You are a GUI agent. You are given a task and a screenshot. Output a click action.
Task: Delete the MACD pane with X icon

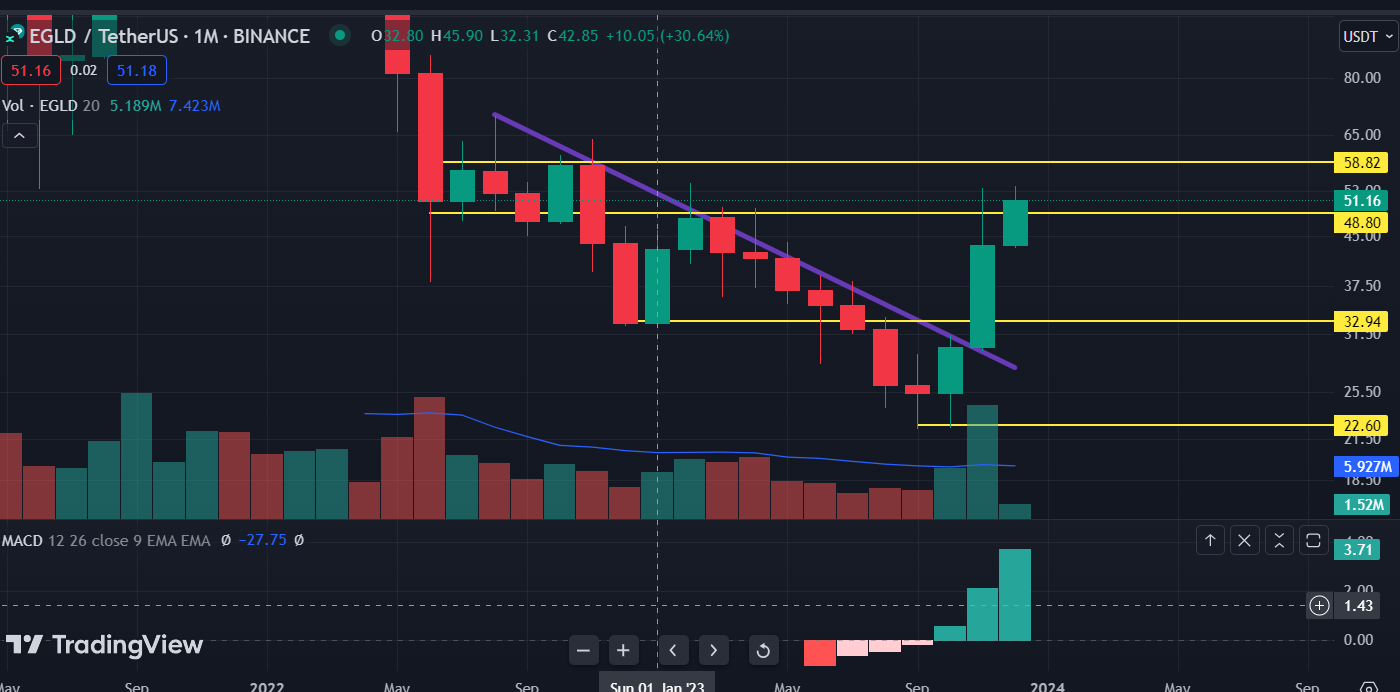click(1244, 541)
